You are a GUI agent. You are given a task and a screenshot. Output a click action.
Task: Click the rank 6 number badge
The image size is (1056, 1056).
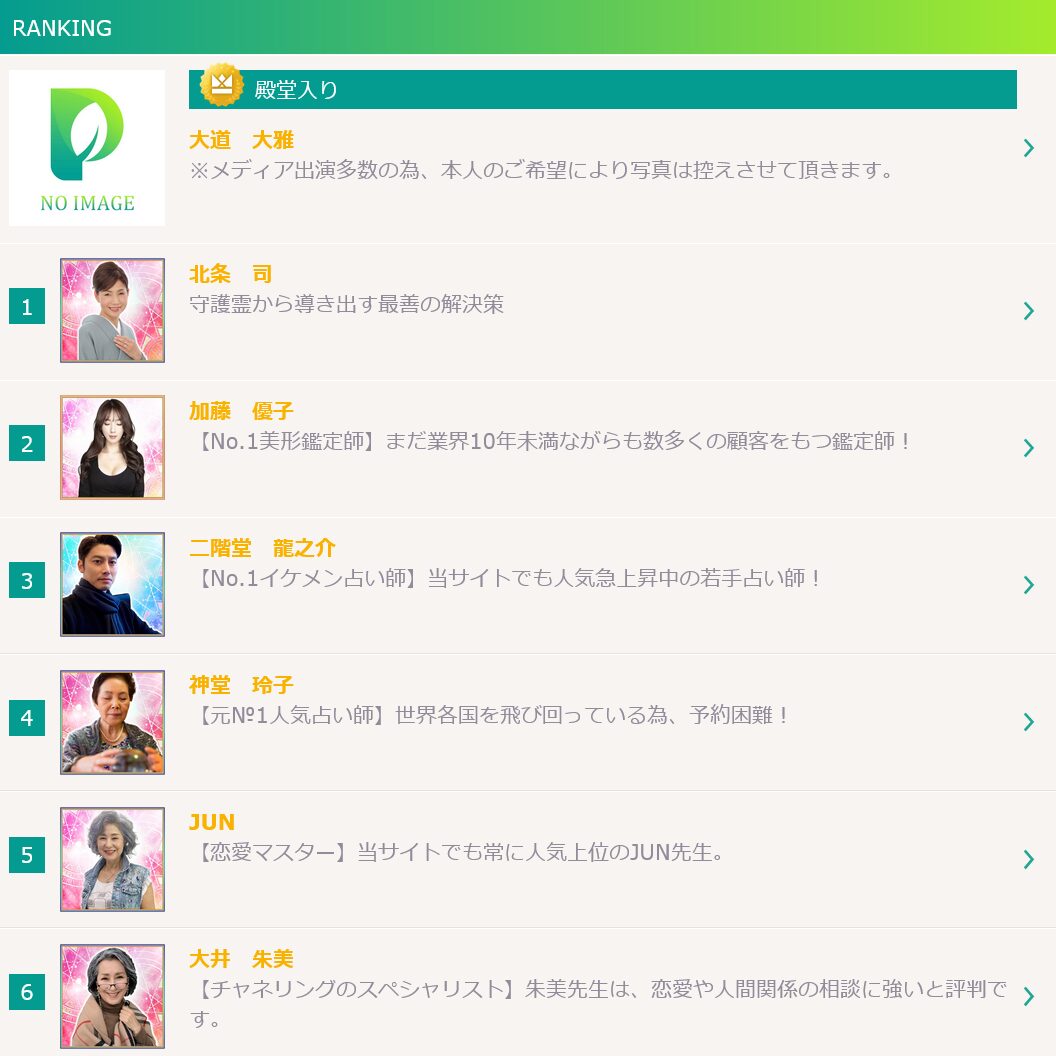tap(27, 992)
